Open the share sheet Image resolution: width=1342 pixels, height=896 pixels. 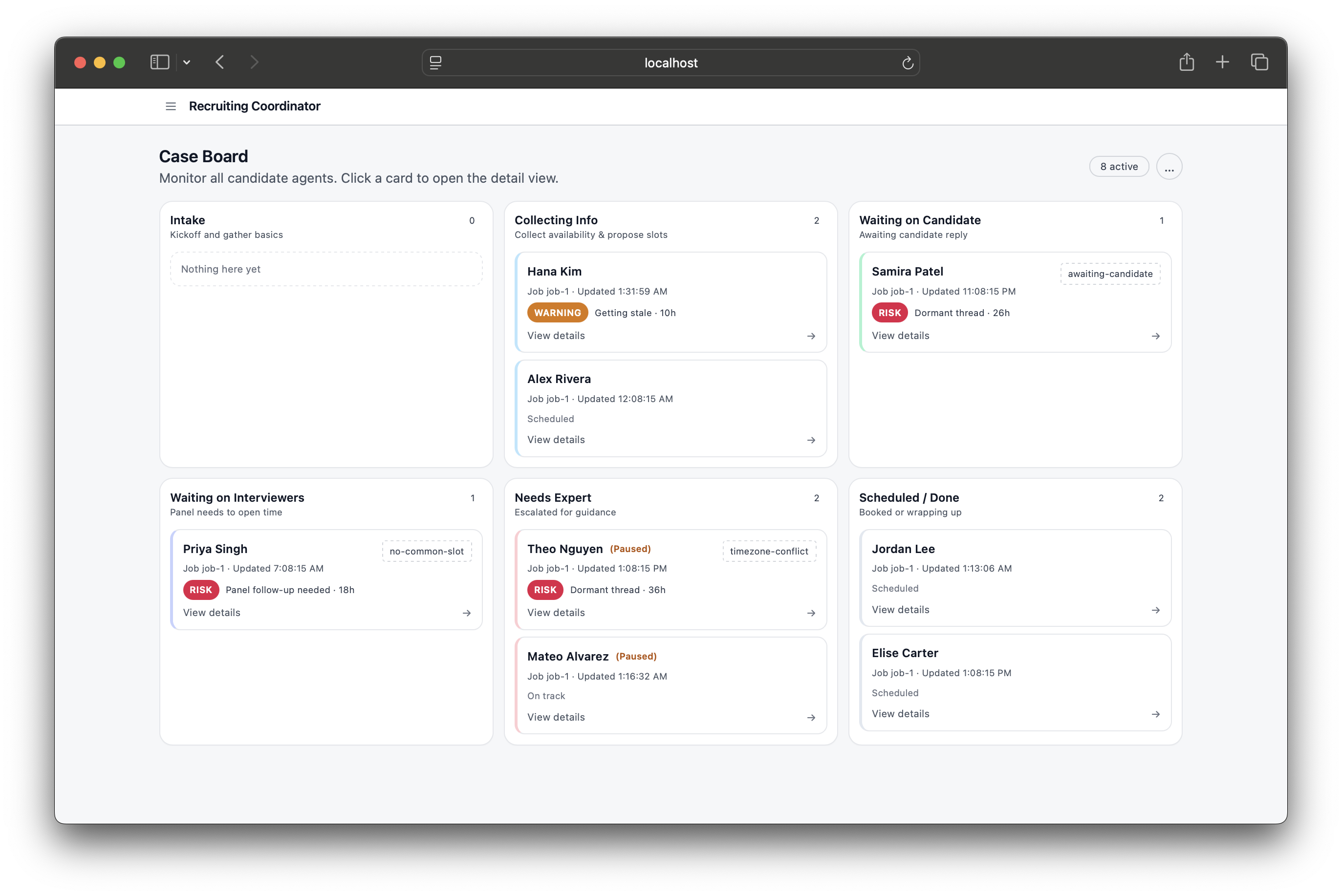(1187, 62)
